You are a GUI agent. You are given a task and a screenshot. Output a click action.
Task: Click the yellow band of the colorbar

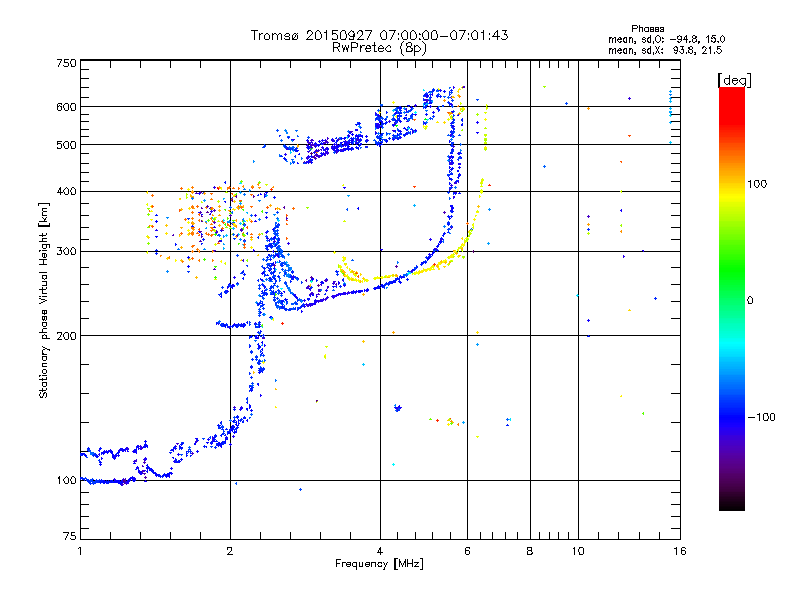(732, 196)
